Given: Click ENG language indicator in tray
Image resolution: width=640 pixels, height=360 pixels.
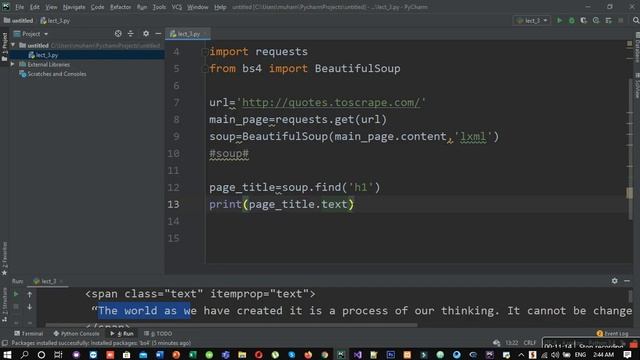Looking at the screenshot, I should point(580,355).
